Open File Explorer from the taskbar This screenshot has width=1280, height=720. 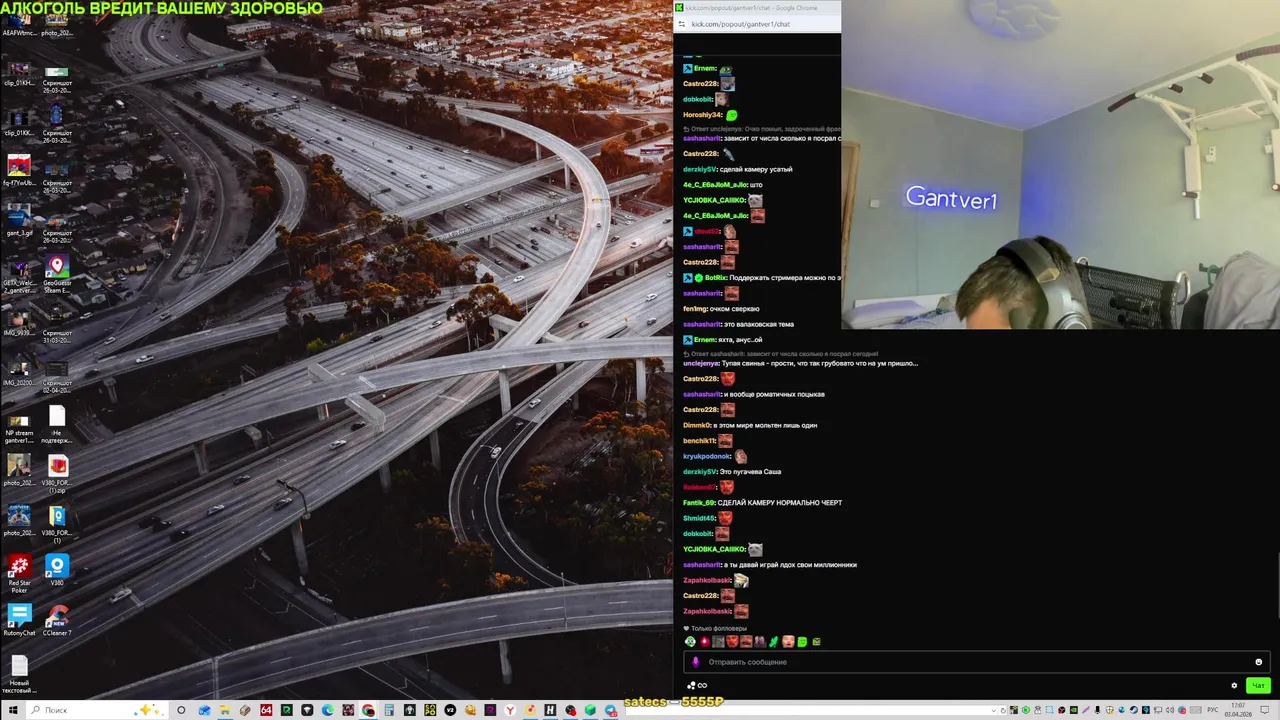point(225,710)
